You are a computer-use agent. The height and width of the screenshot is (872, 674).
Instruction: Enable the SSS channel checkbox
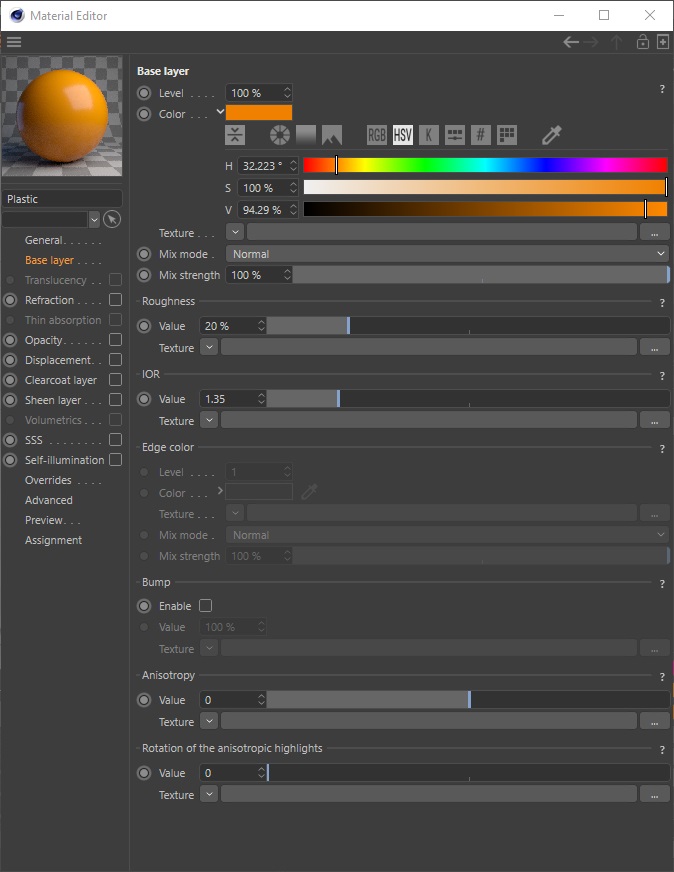pos(116,439)
